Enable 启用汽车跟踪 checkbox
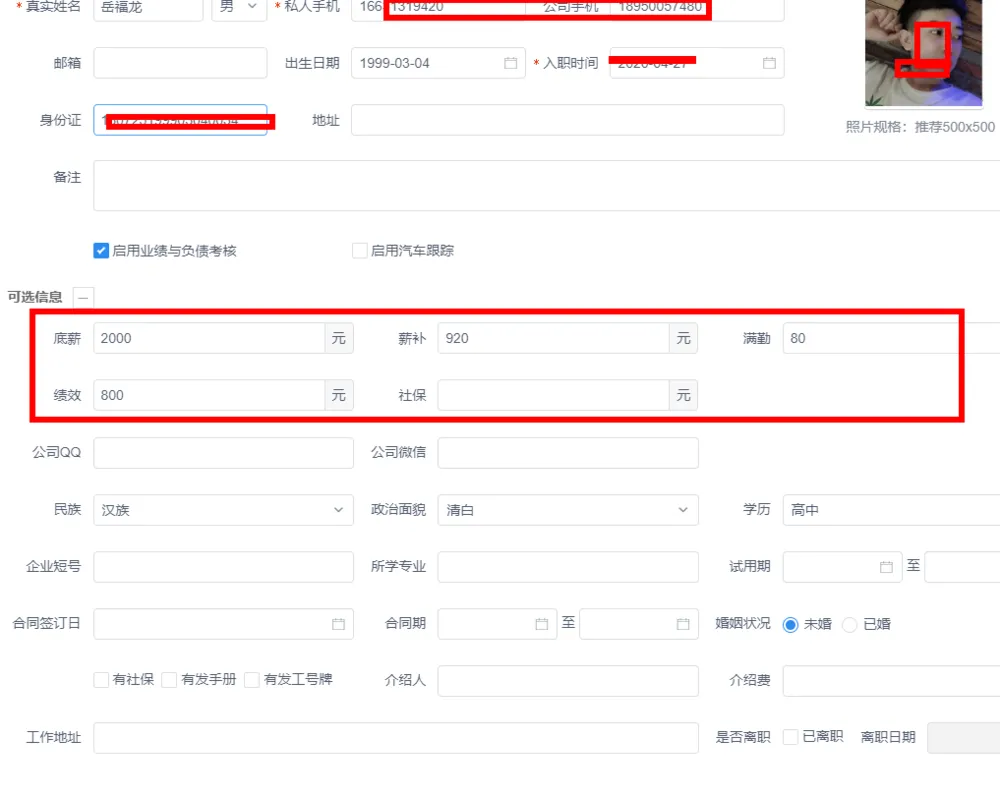 [360, 251]
